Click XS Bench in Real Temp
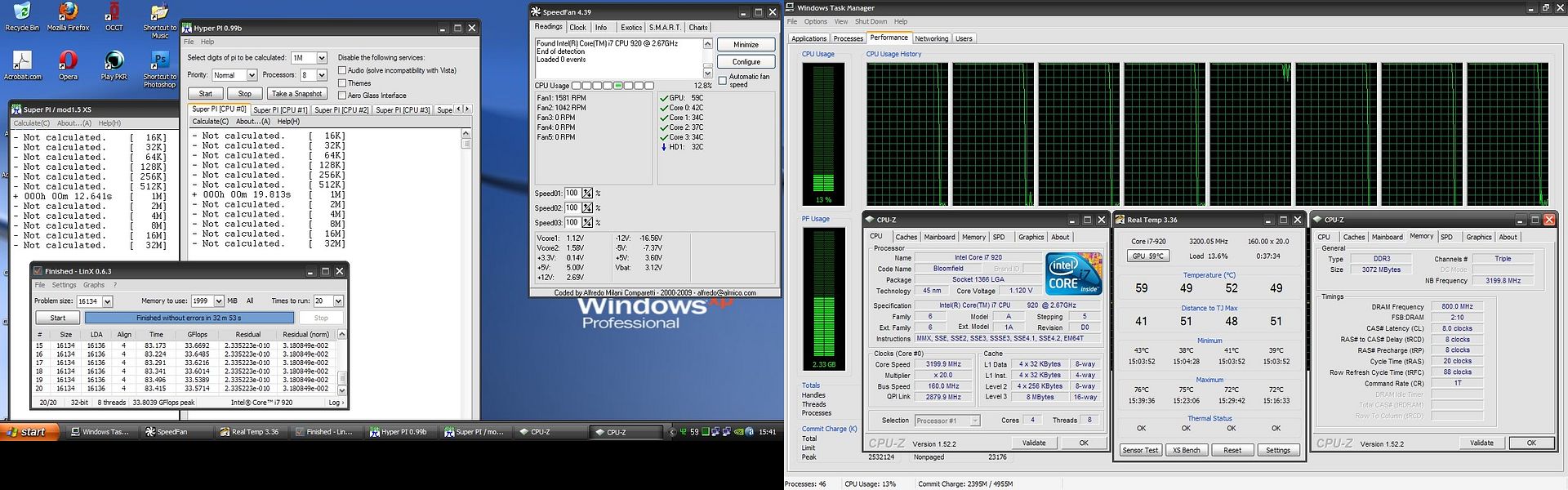 (1187, 450)
